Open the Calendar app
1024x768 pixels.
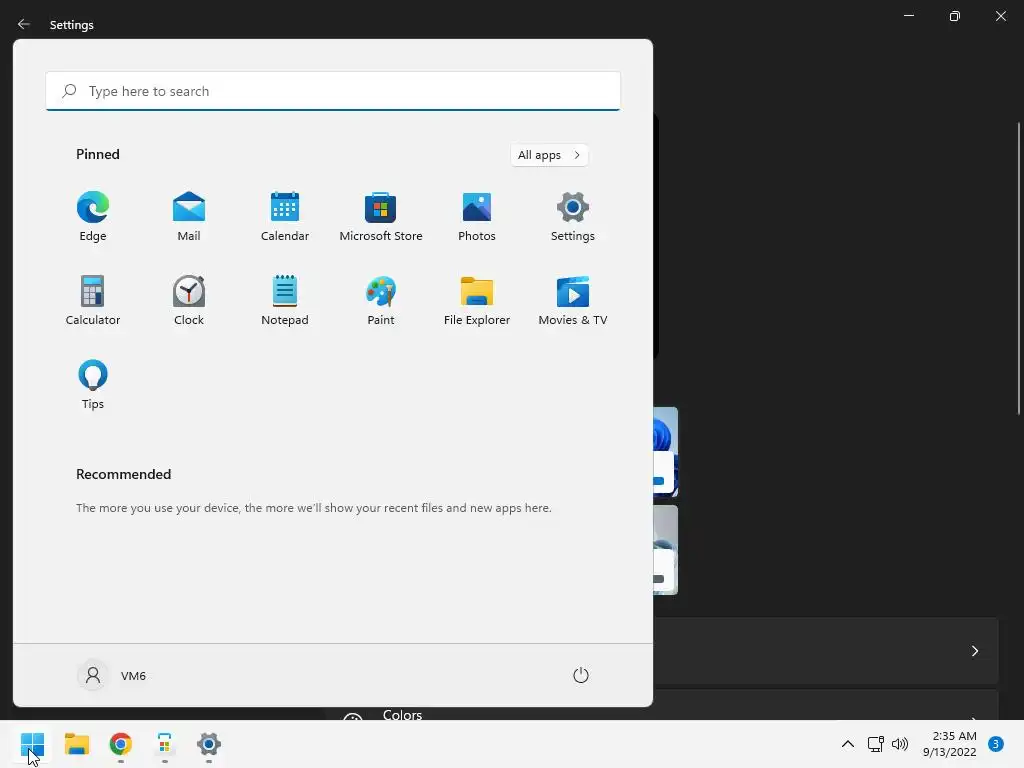[x=285, y=217]
